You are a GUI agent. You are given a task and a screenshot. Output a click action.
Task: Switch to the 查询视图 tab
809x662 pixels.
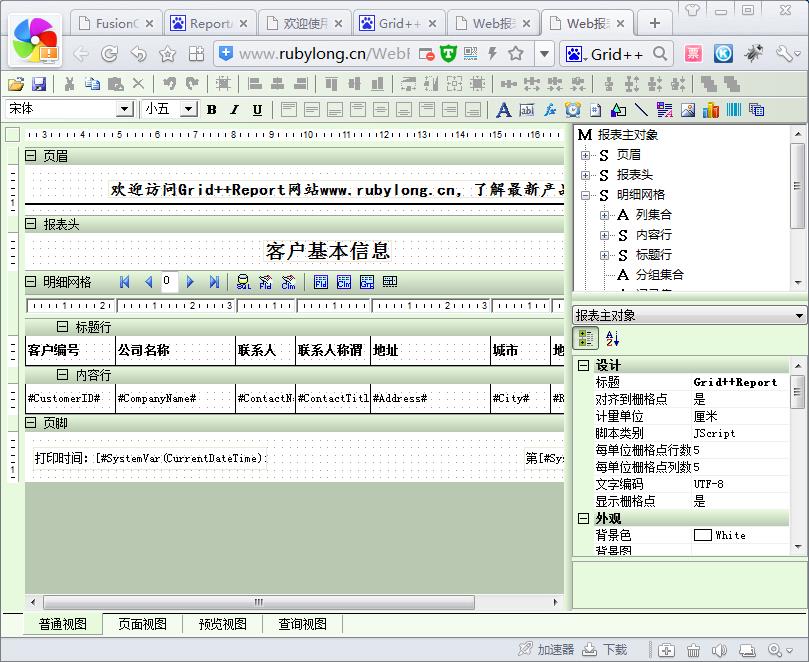[x=302, y=624]
